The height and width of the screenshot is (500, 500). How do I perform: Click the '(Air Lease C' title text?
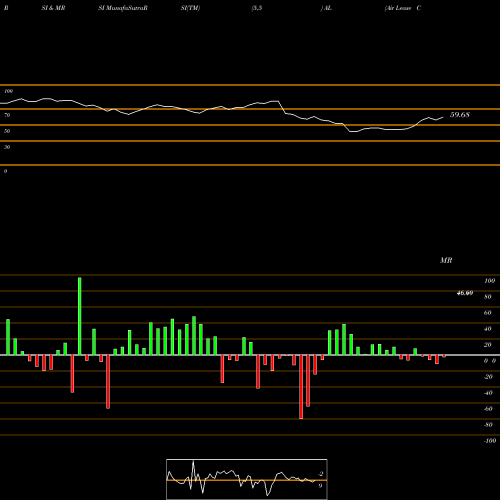tap(403, 8)
